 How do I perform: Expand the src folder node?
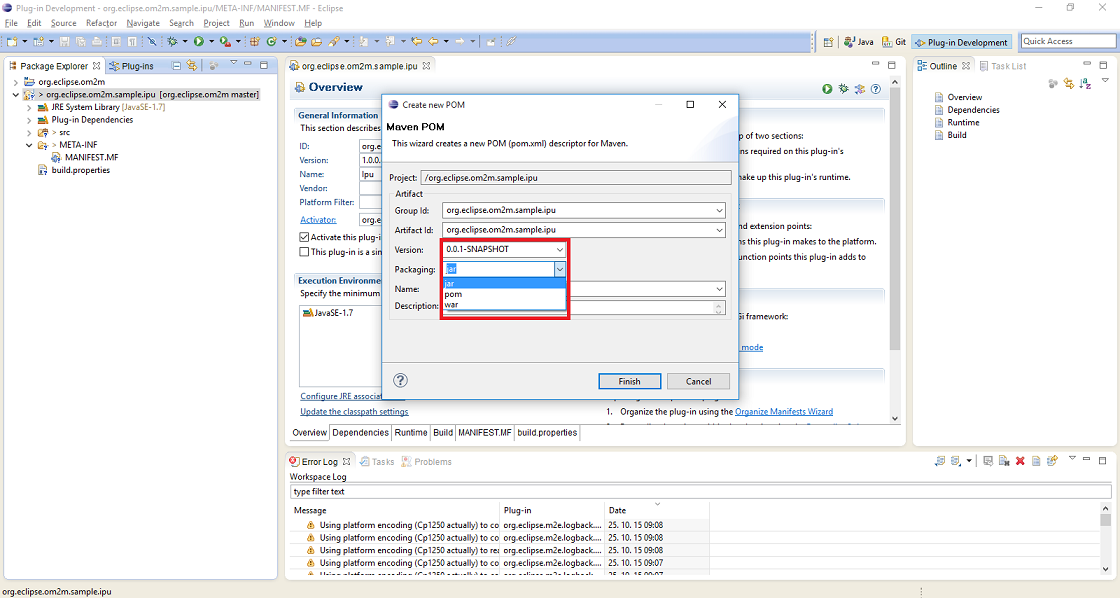tap(29, 132)
